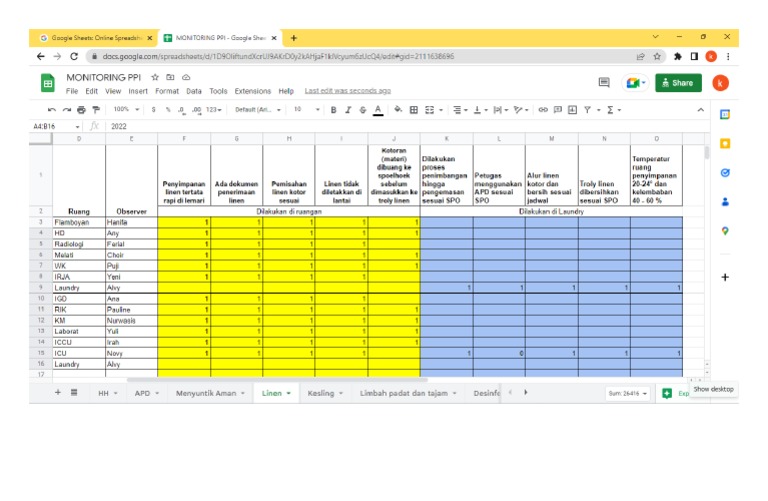Open Google Sheets home icon
Image resolution: width=768 pixels, height=501 pixels.
coord(48,83)
